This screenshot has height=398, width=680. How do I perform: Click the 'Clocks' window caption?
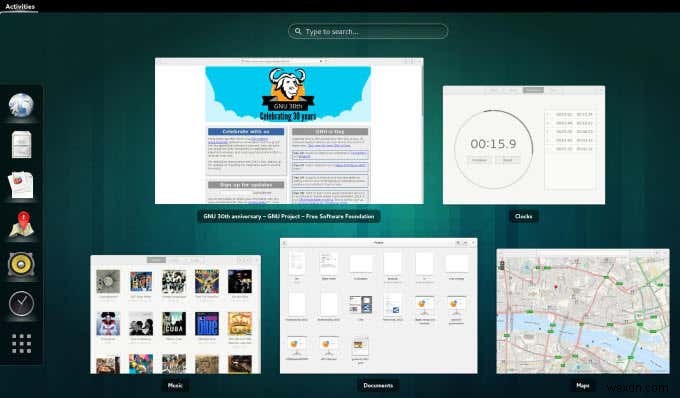click(523, 216)
